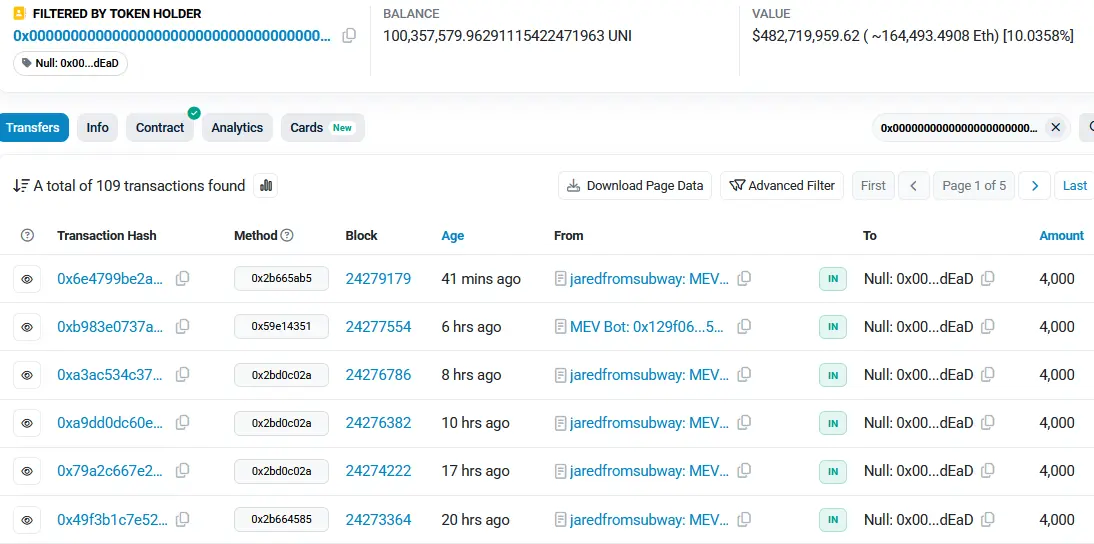Go to previous page with left chevron
The width and height of the screenshot is (1094, 544).
(913, 186)
